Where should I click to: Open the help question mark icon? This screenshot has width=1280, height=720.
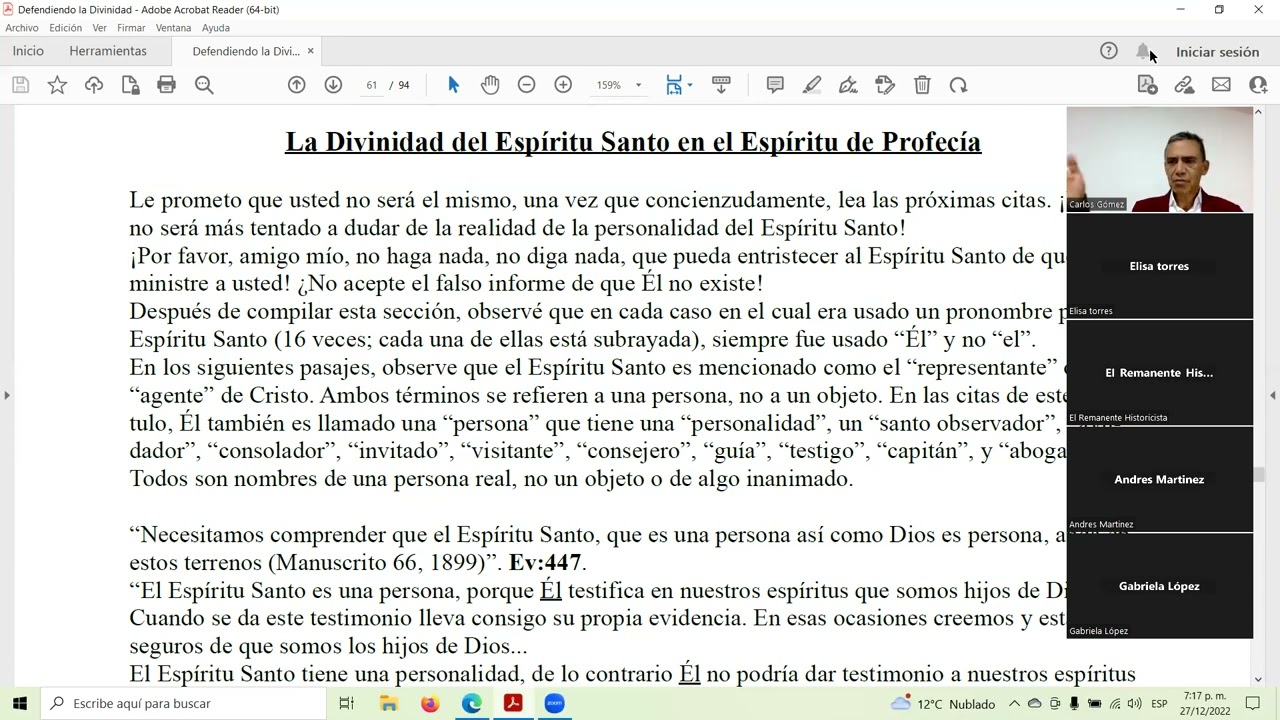(x=1108, y=51)
